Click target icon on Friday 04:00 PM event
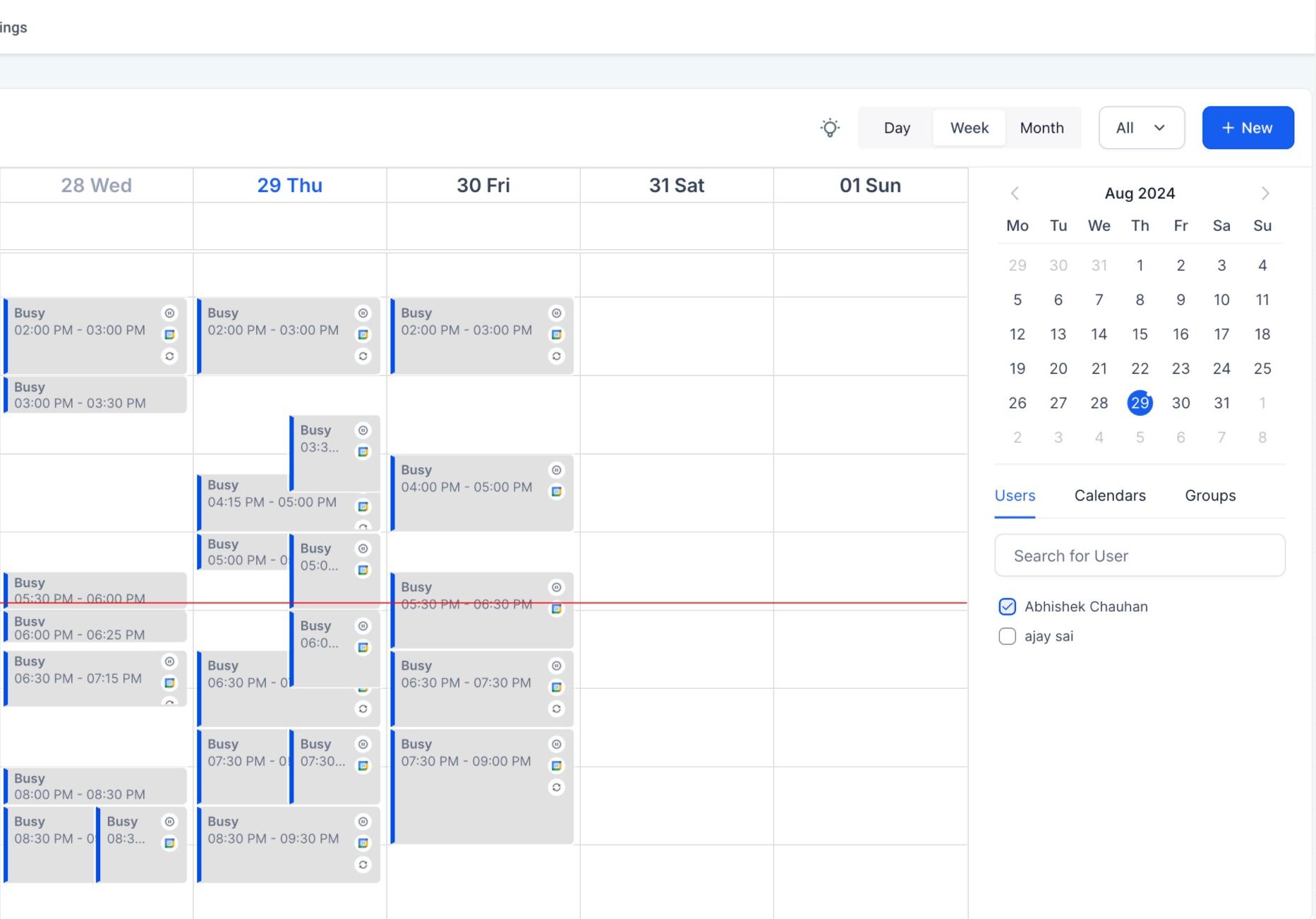 point(557,470)
